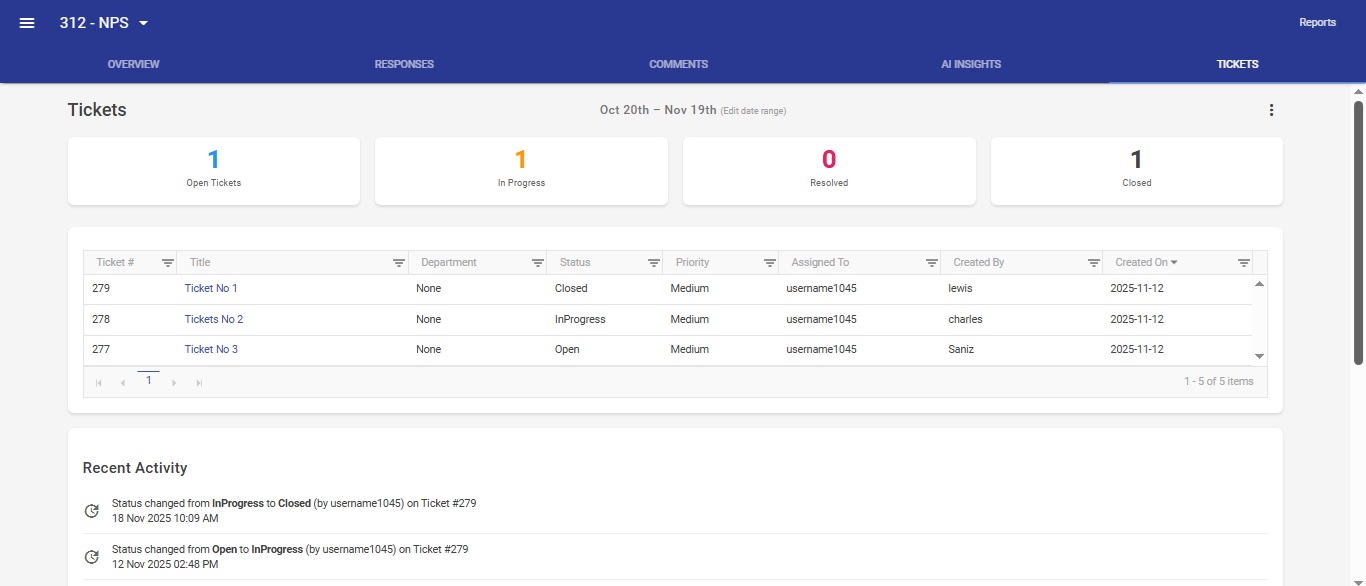This screenshot has height=586, width=1366.
Task: Click the page vertical scrollbar
Action: (1358, 230)
